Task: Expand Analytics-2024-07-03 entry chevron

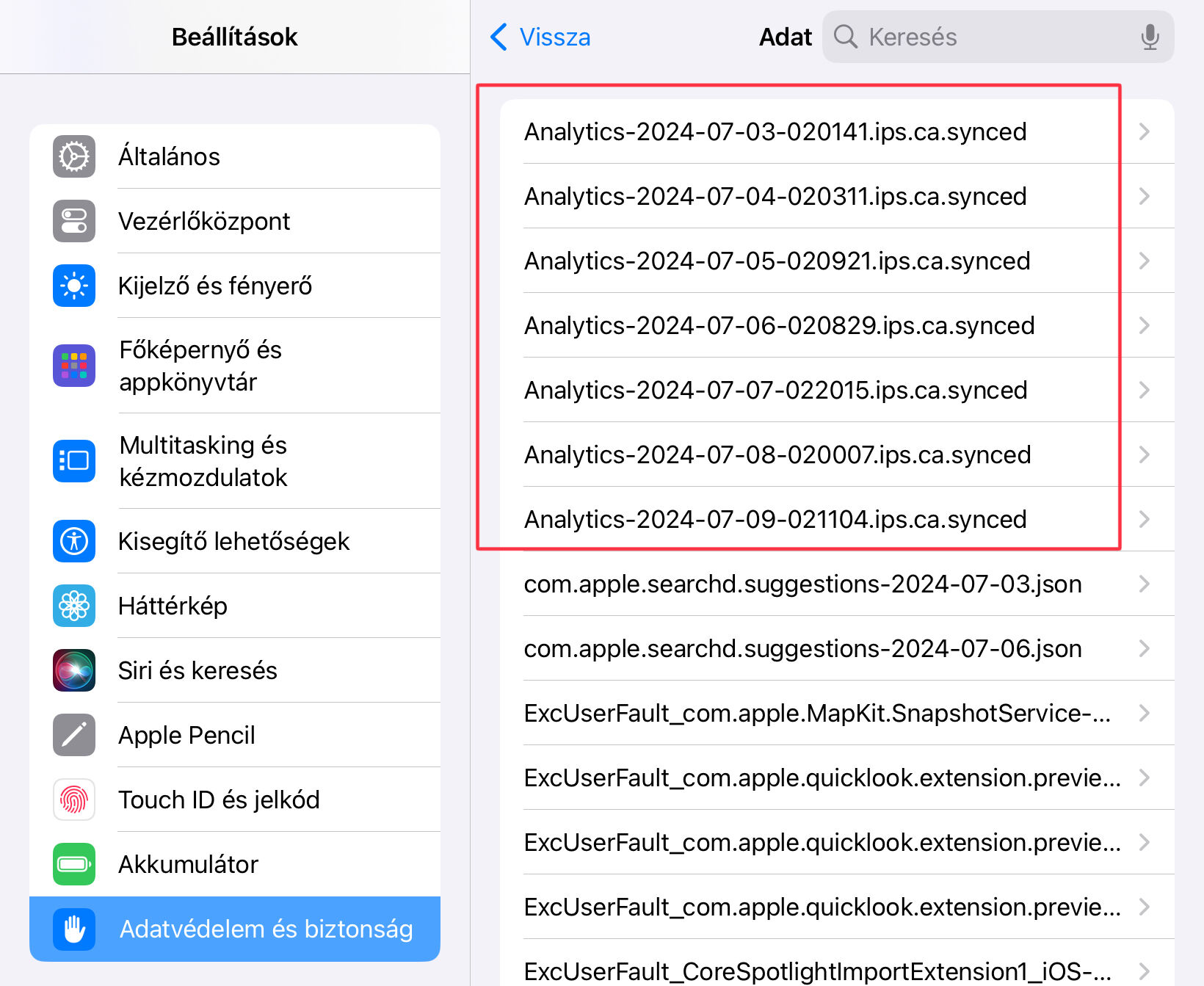Action: (x=1144, y=132)
